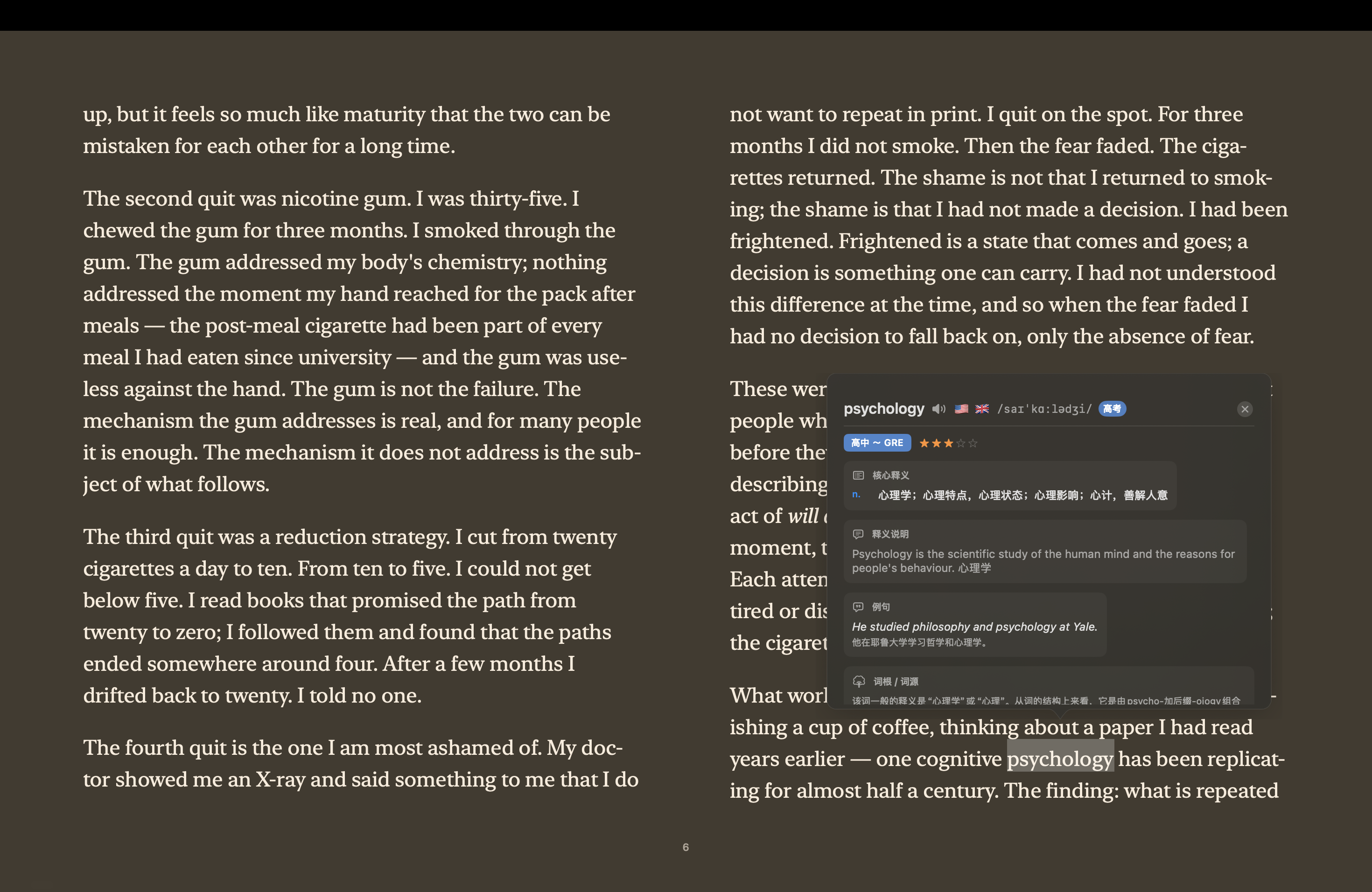The height and width of the screenshot is (892, 1372).
Task: Click page number 6 at the bottom
Action: click(x=686, y=847)
